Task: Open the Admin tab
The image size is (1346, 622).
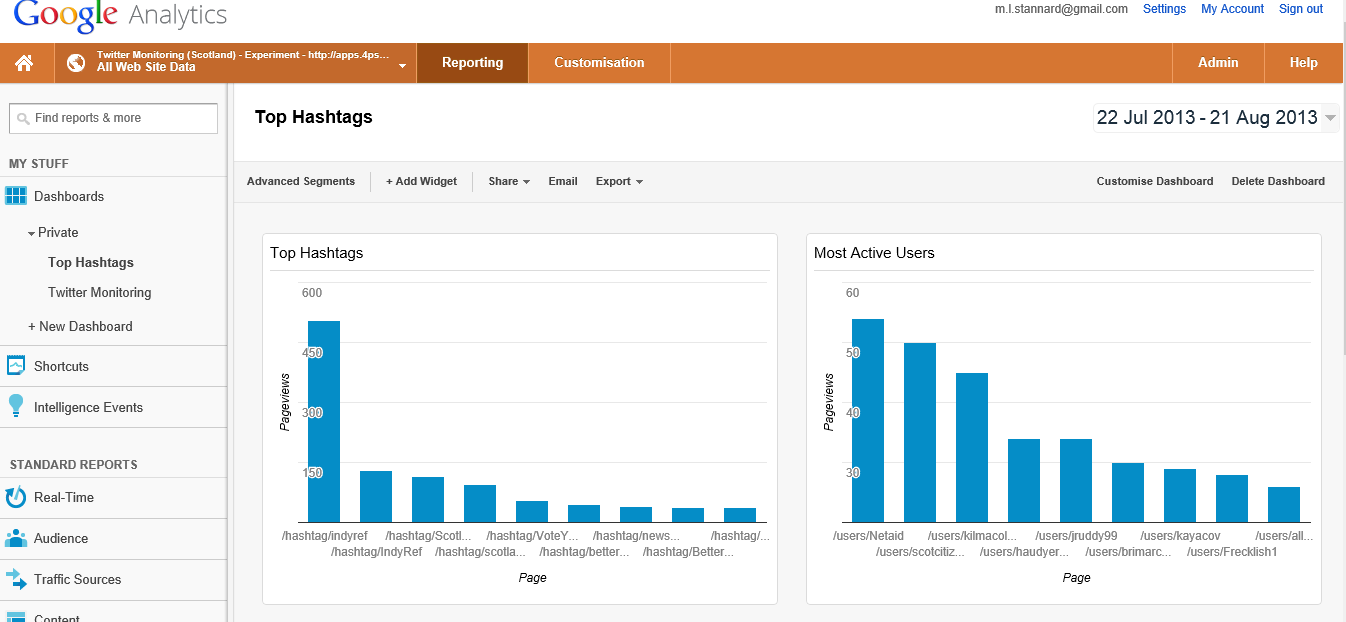Action: coord(1218,62)
